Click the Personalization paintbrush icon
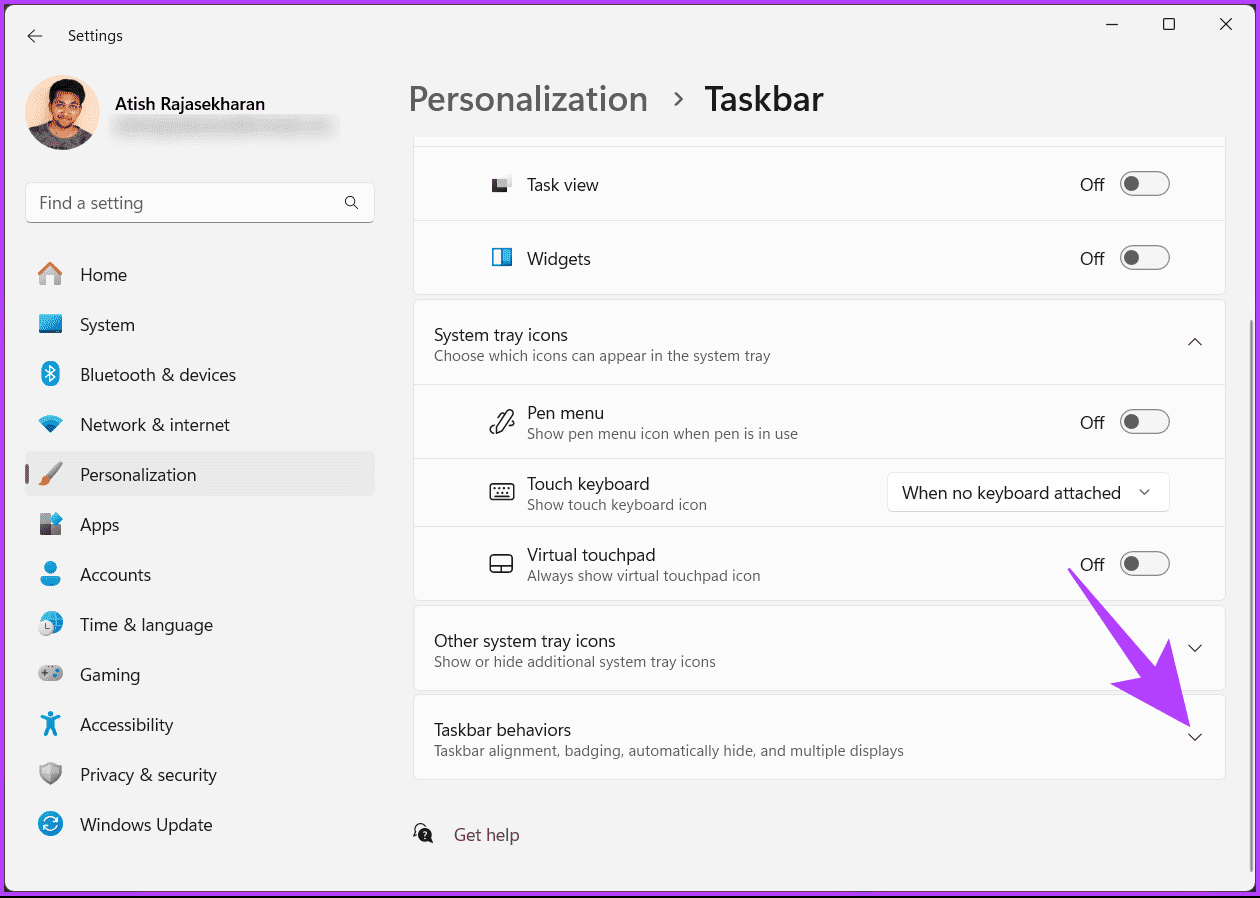The height and width of the screenshot is (898, 1260). (x=50, y=474)
